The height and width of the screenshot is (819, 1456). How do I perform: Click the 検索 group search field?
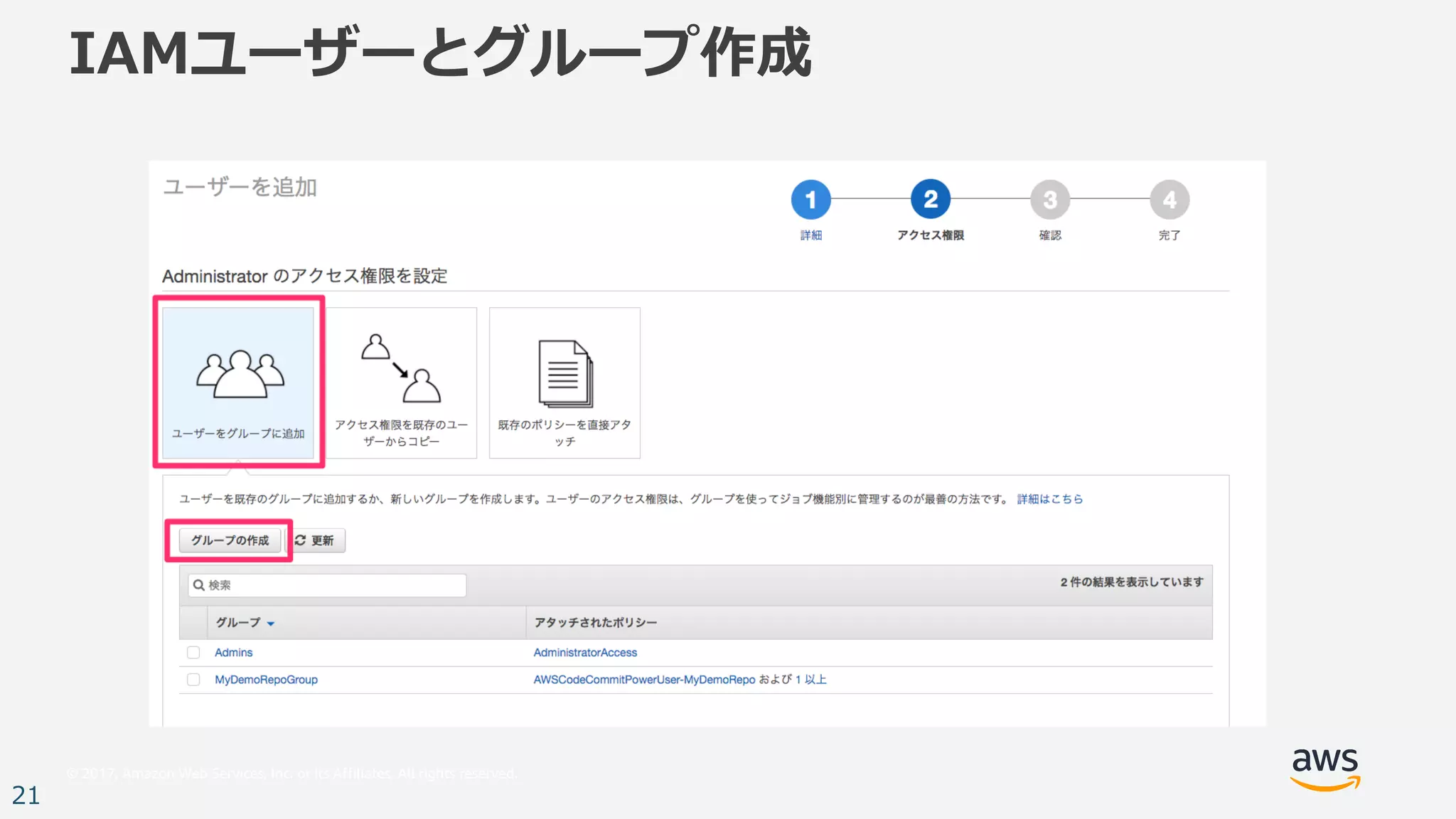click(334, 585)
